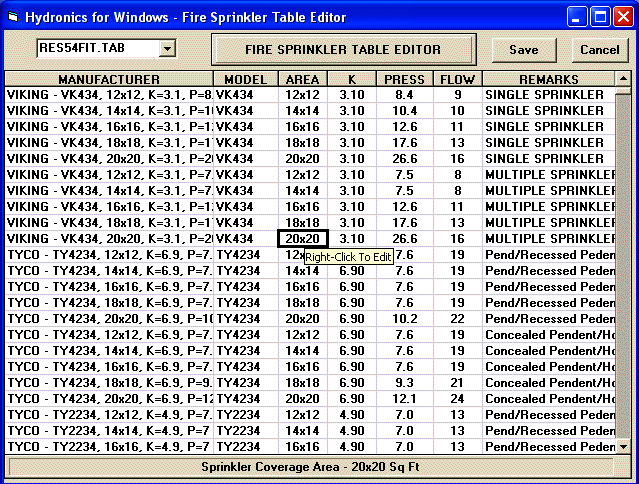Select the highlighted 20x20 area cell
The image size is (639, 484).
(302, 239)
